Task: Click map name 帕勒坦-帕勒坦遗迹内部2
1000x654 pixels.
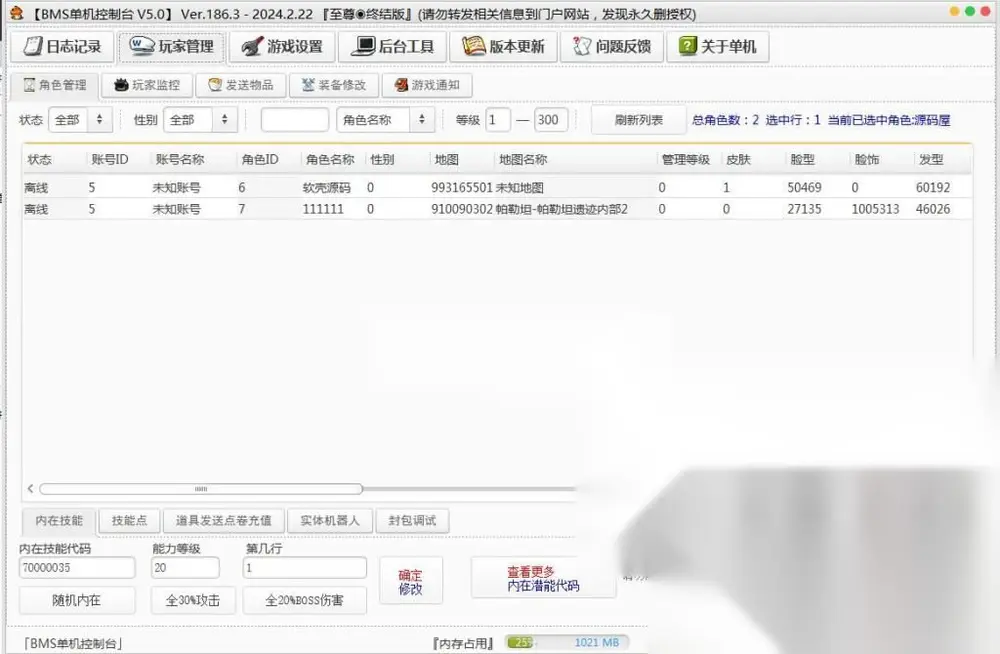Action: coord(561,209)
